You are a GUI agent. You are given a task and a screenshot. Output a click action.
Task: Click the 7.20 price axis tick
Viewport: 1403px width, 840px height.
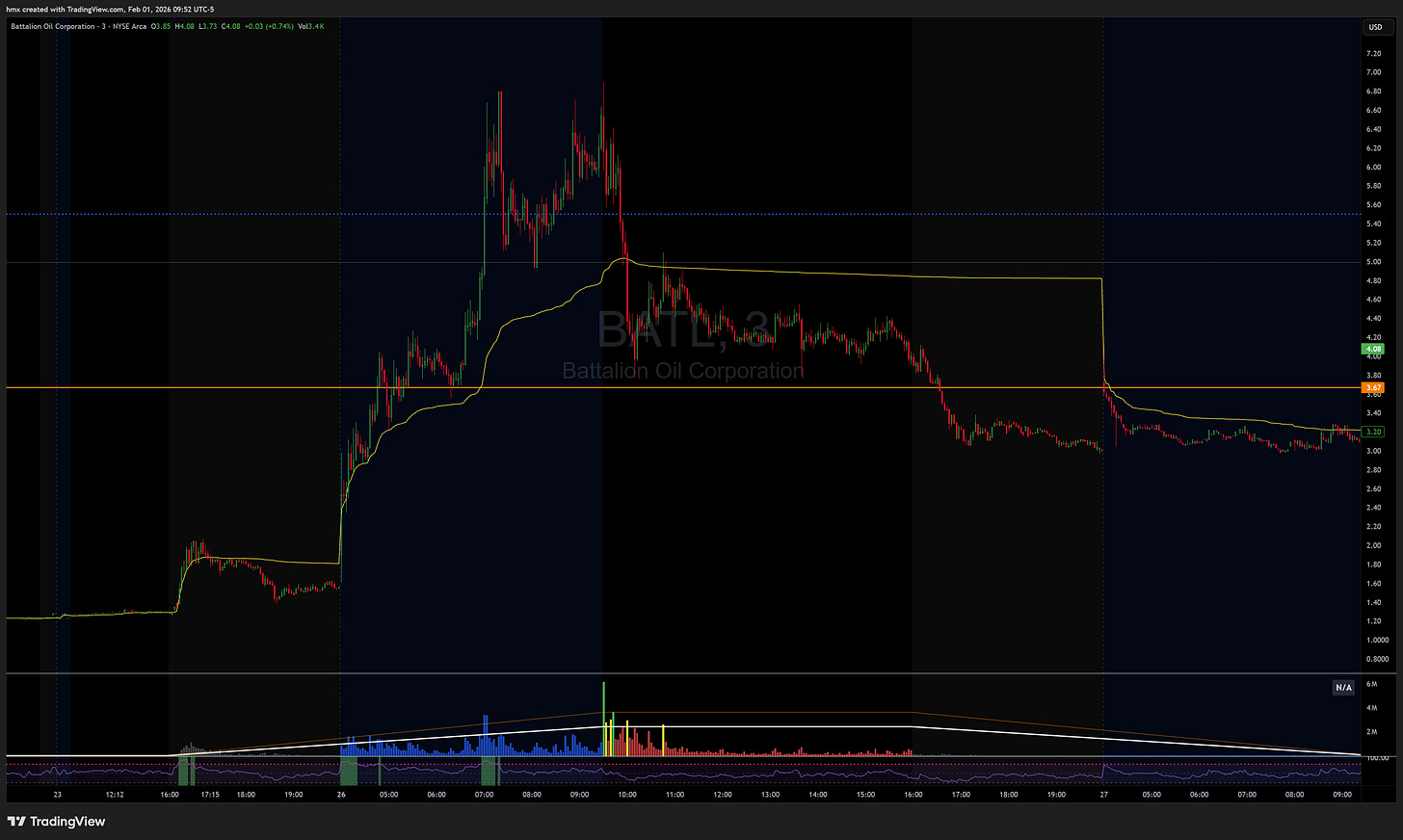click(1373, 54)
